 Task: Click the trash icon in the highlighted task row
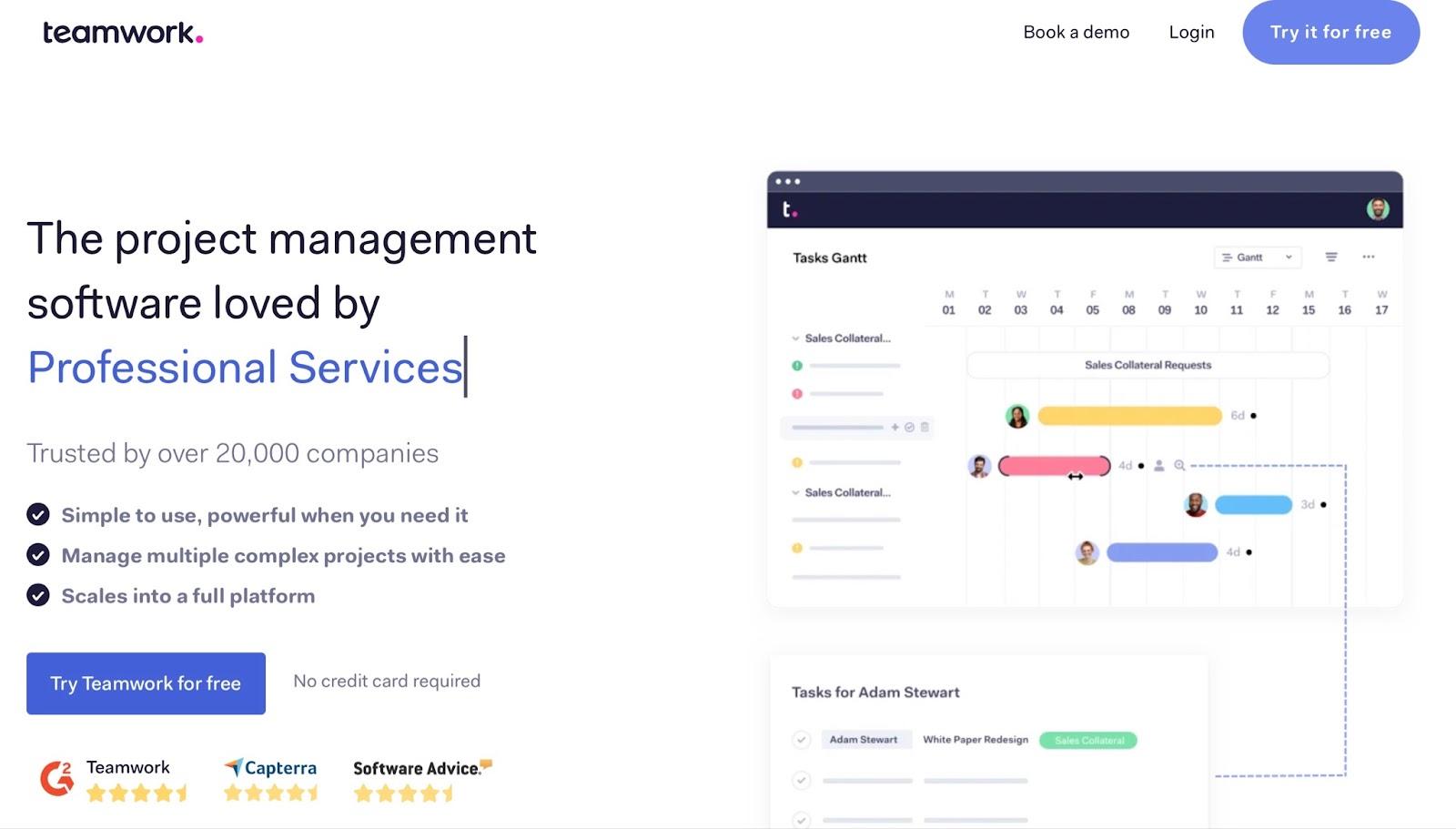click(x=925, y=427)
